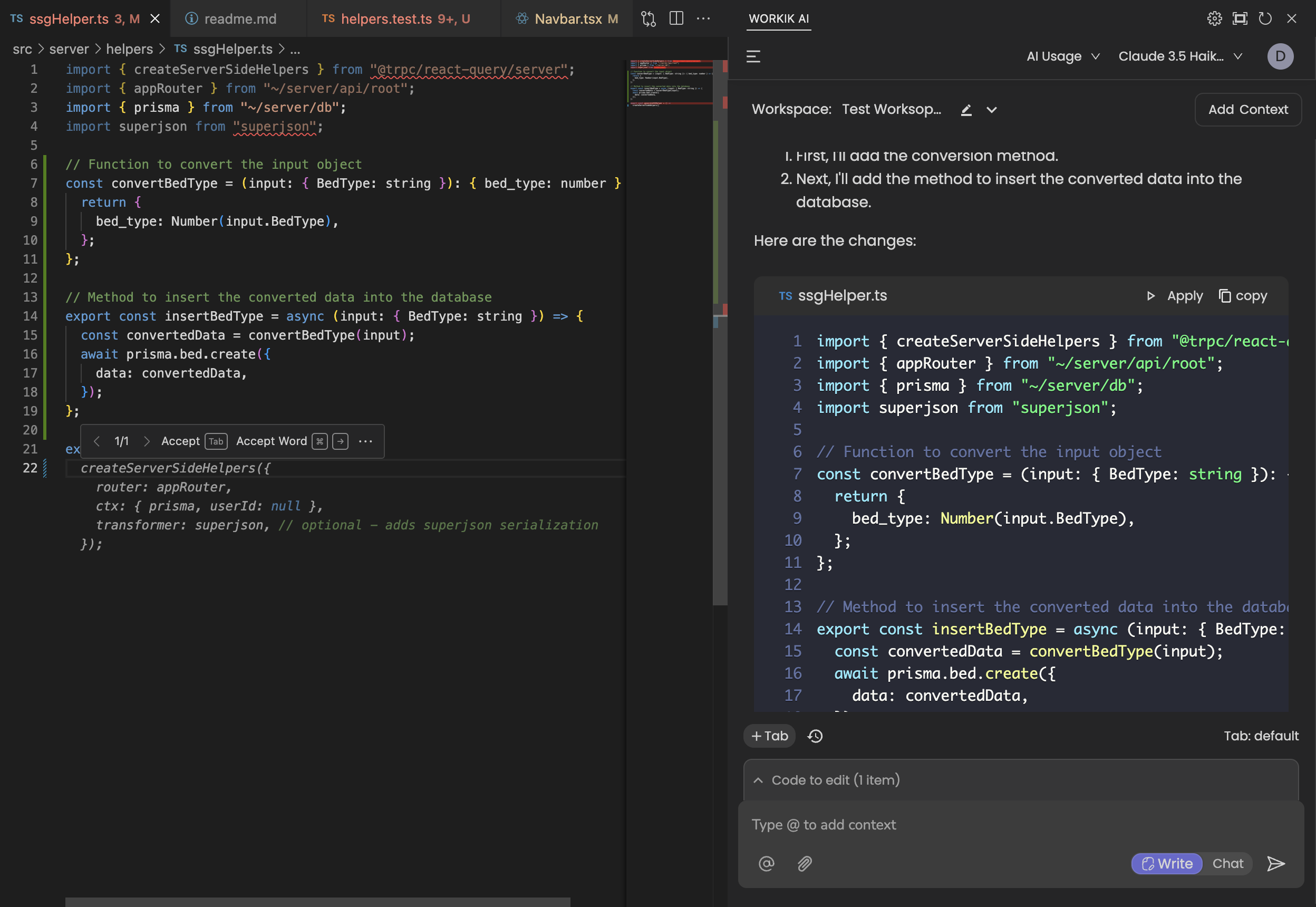The image size is (1316, 907).
Task: Apply the ssgHelper.ts code changes
Action: [x=1175, y=296]
